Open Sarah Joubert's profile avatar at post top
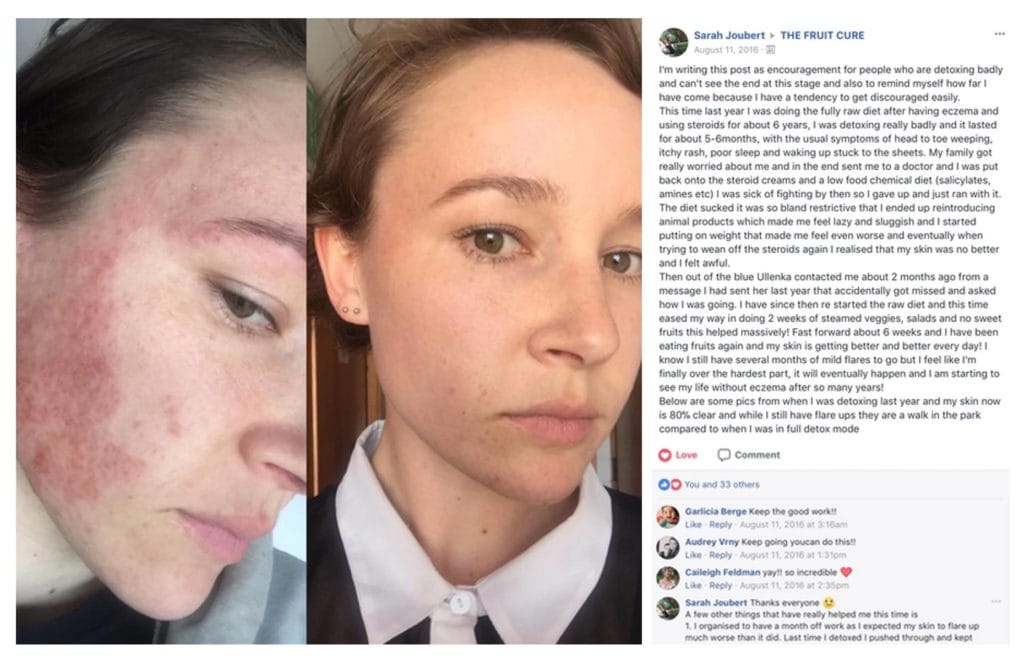The width and height of the screenshot is (1024, 661). 673,42
